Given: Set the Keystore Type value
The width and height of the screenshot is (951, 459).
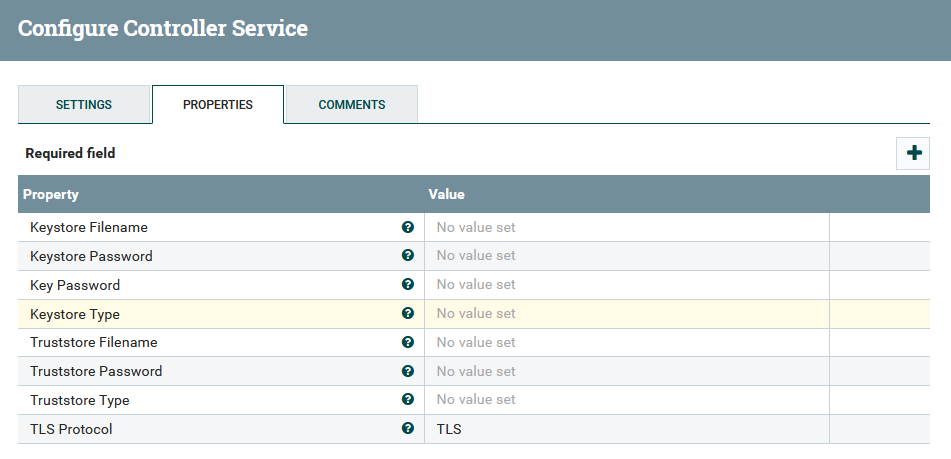Looking at the screenshot, I should coord(627,313).
